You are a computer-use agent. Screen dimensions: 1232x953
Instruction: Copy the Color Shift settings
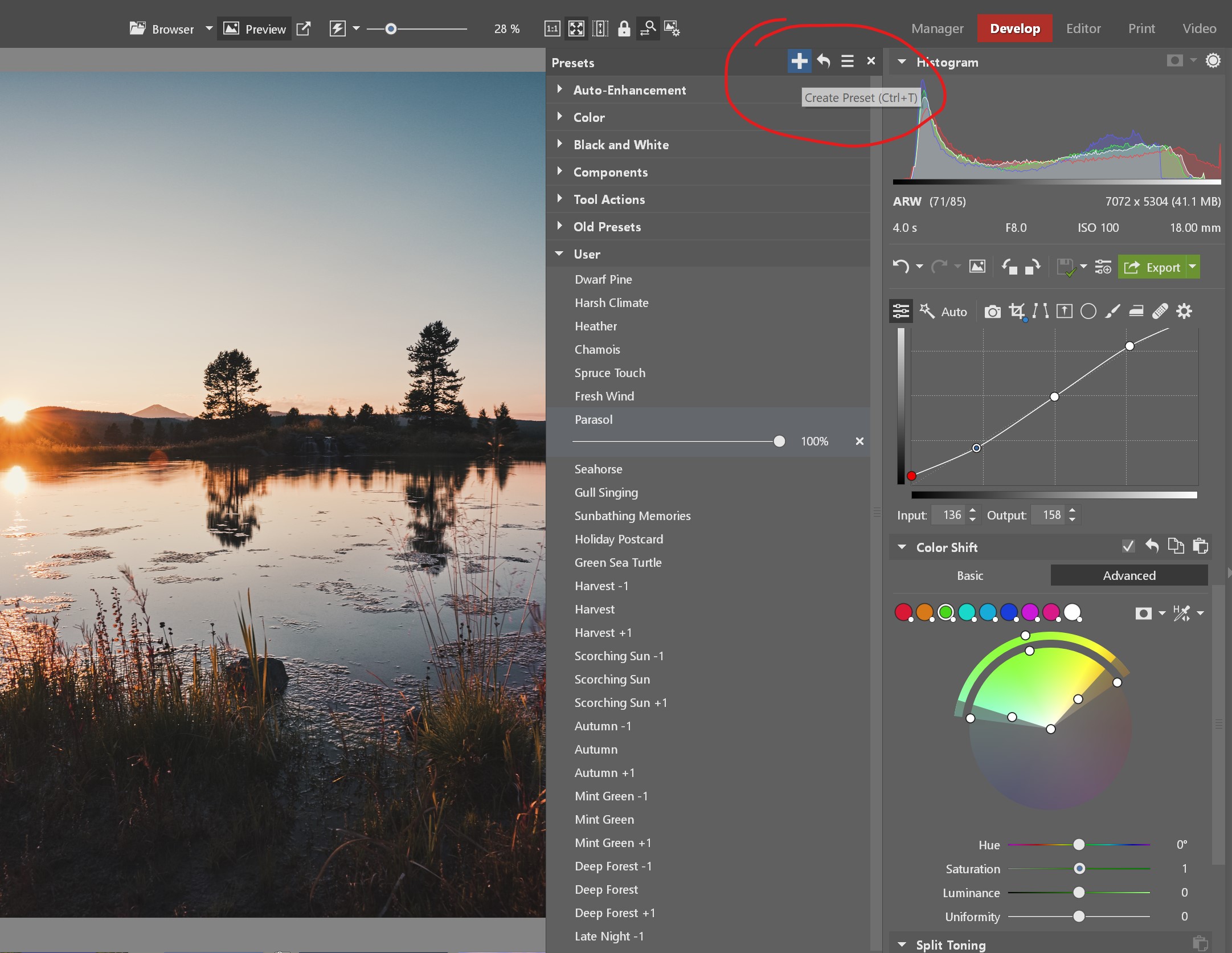tap(1176, 546)
